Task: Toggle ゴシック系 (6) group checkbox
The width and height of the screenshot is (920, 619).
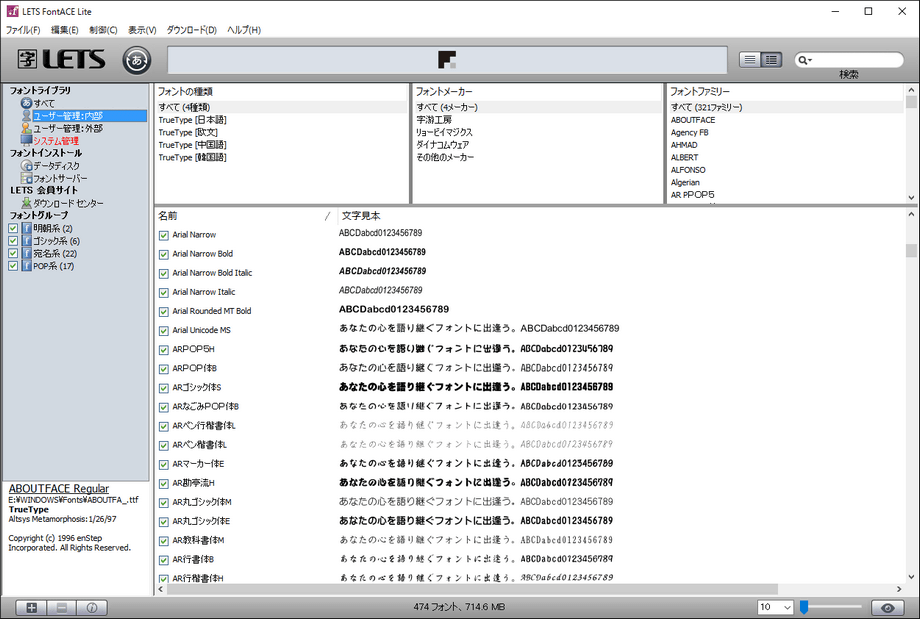Action: coord(13,241)
